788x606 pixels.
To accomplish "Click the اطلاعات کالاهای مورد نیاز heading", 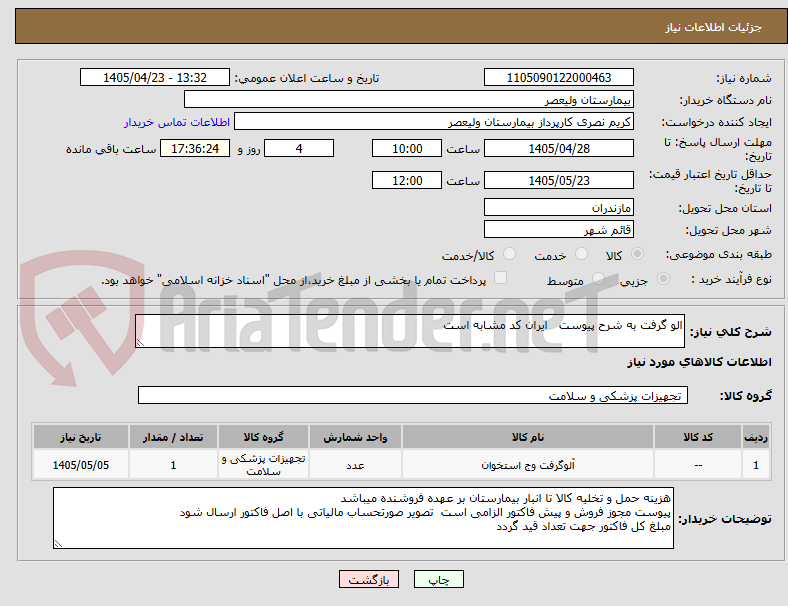I will [699, 362].
